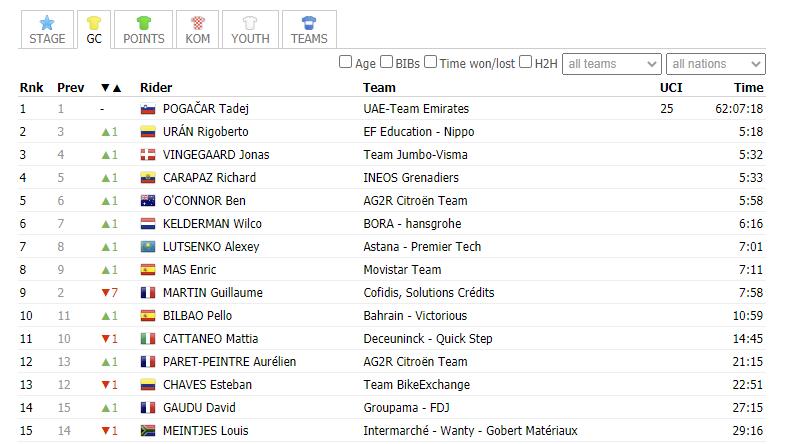Click the Australian flag beside O'Connor
This screenshot has height=444, width=785.
148,201
